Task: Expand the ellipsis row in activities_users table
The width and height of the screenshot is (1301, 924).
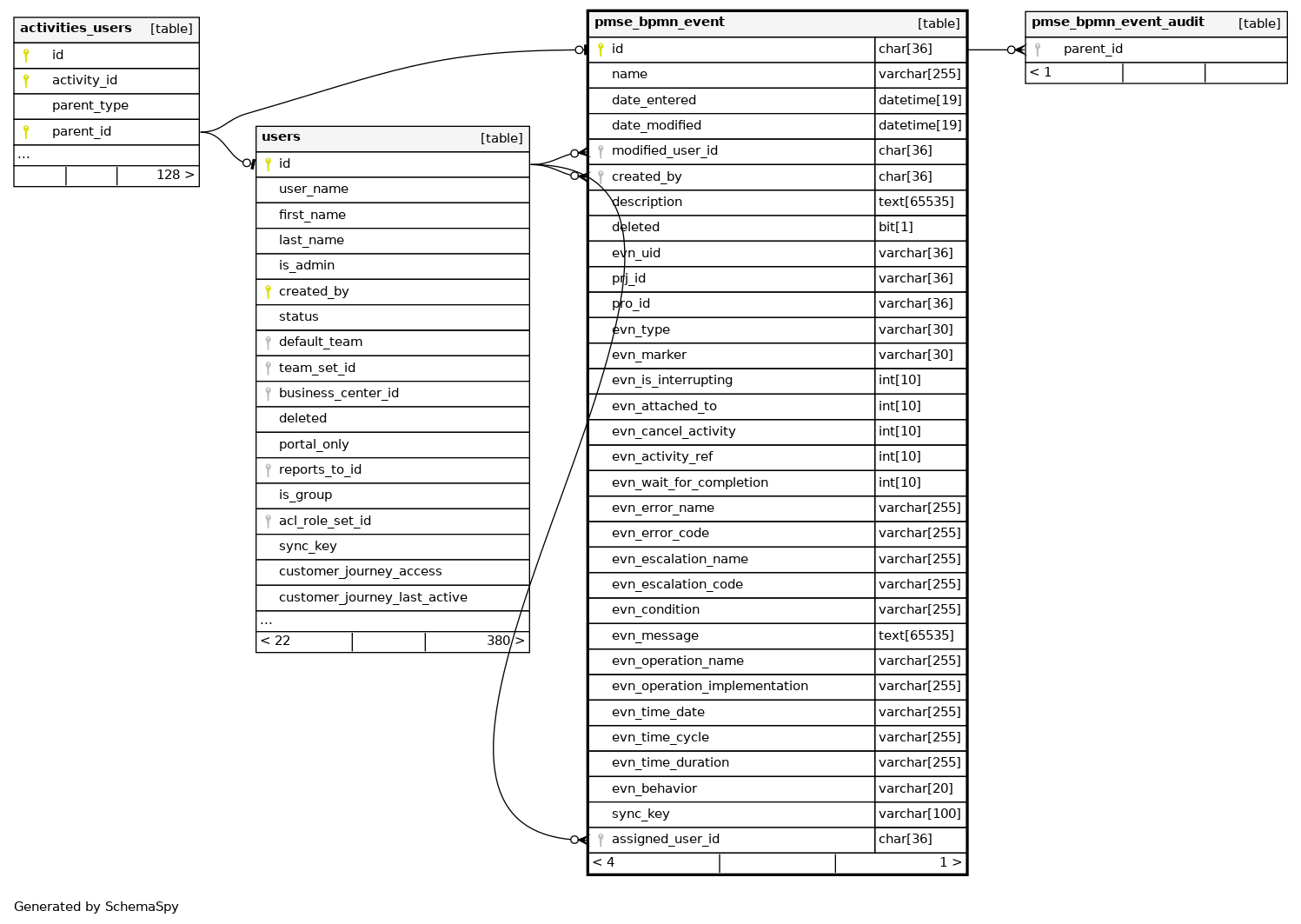Action: coord(23,156)
